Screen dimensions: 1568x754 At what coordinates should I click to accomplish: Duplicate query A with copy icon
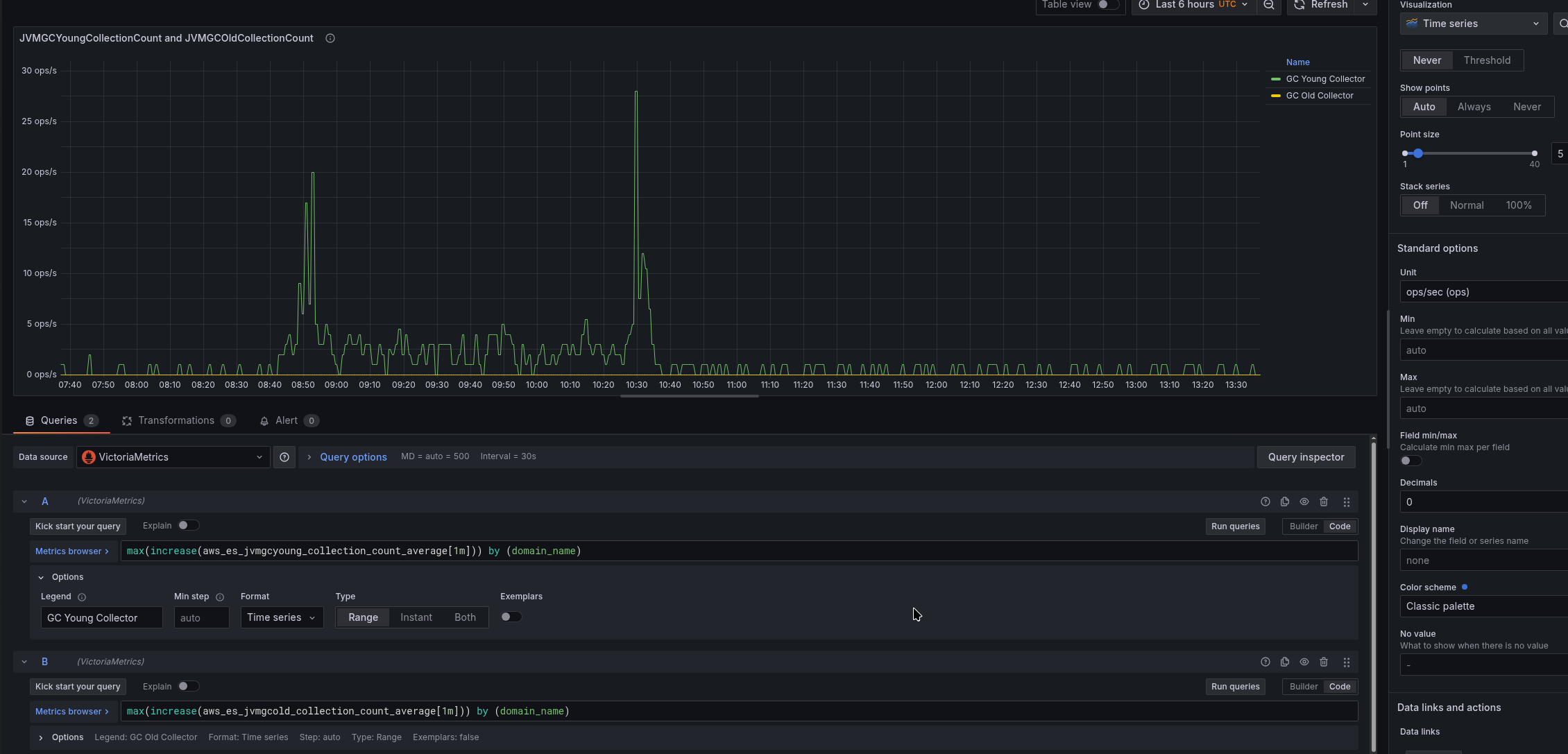pyautogui.click(x=1285, y=502)
